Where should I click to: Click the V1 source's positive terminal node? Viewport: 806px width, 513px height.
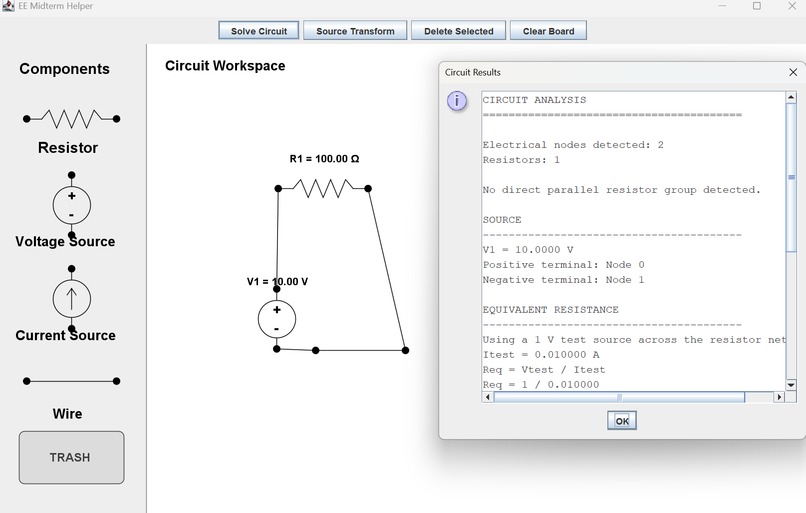[x=277, y=289]
